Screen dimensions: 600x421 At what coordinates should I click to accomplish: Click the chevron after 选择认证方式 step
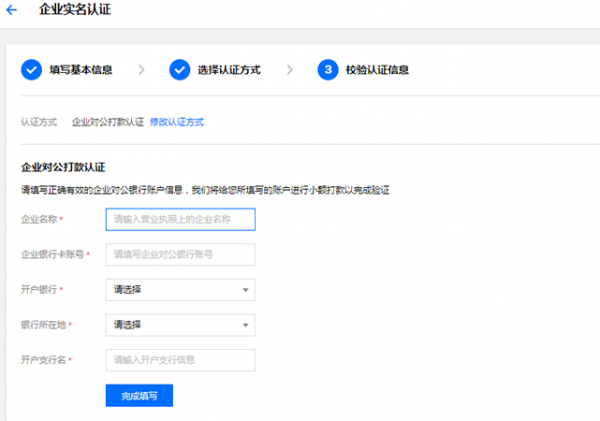[289, 70]
